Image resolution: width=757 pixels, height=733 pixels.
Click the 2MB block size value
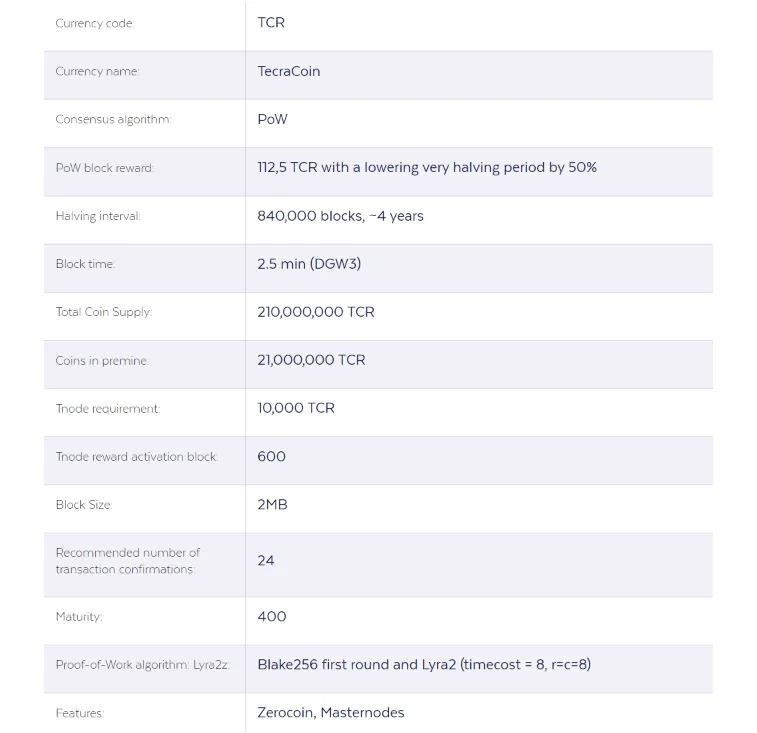click(272, 505)
